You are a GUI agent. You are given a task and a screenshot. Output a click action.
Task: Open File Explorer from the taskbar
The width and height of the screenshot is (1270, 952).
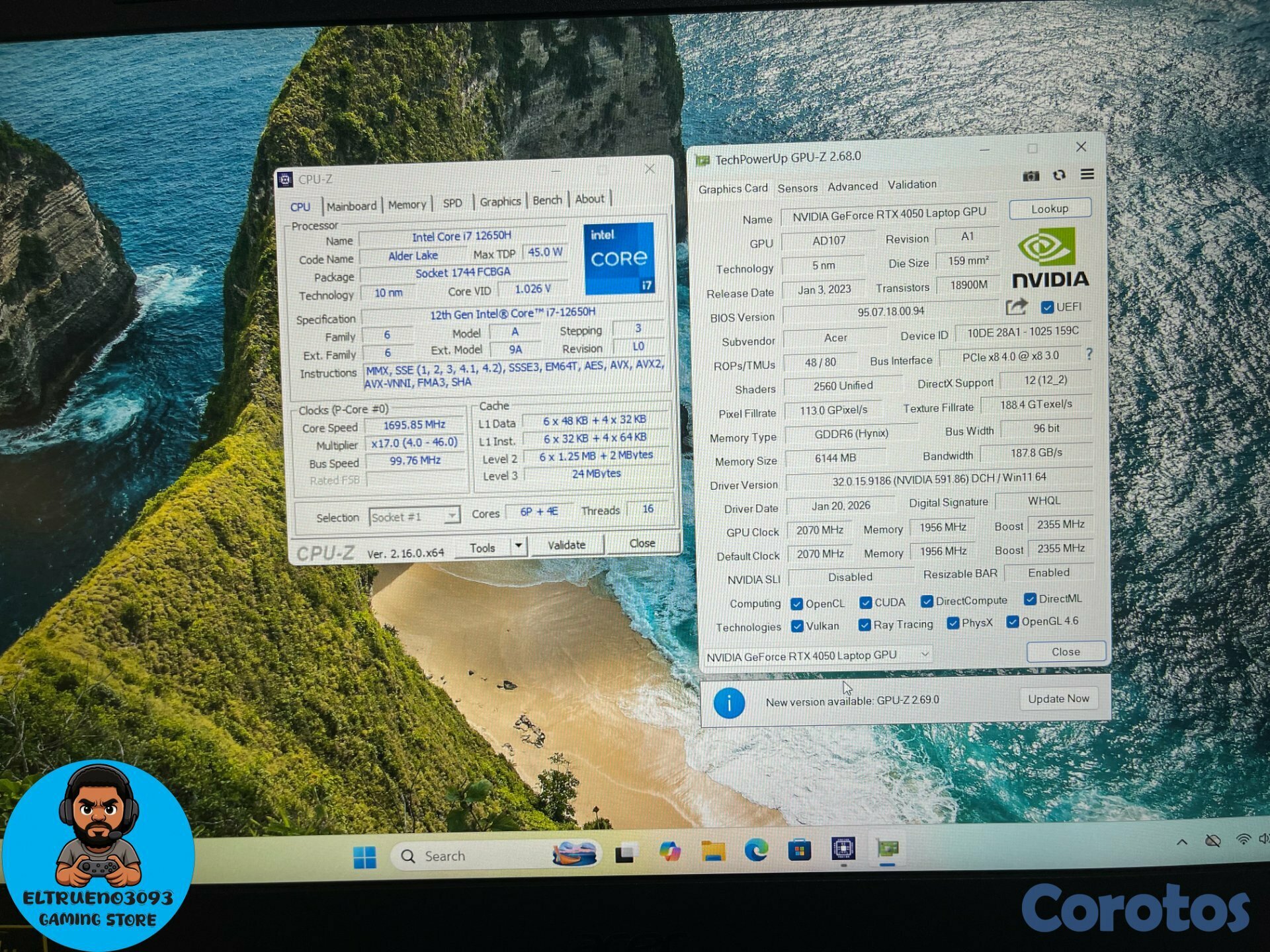(x=713, y=852)
